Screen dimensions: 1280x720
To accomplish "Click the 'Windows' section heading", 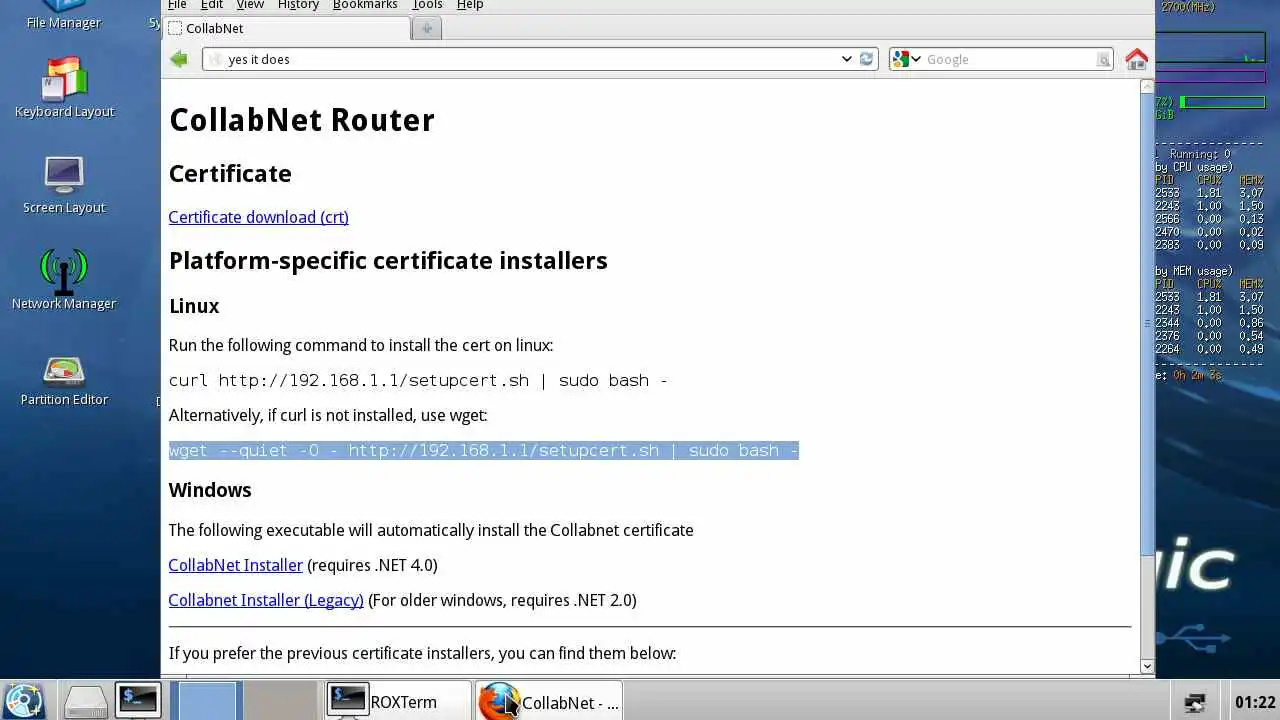I will pyautogui.click(x=210, y=490).
